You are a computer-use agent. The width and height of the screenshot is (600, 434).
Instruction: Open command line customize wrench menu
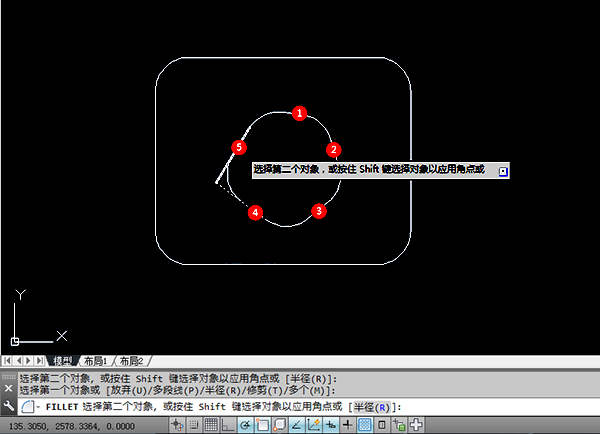pyautogui.click(x=8, y=406)
